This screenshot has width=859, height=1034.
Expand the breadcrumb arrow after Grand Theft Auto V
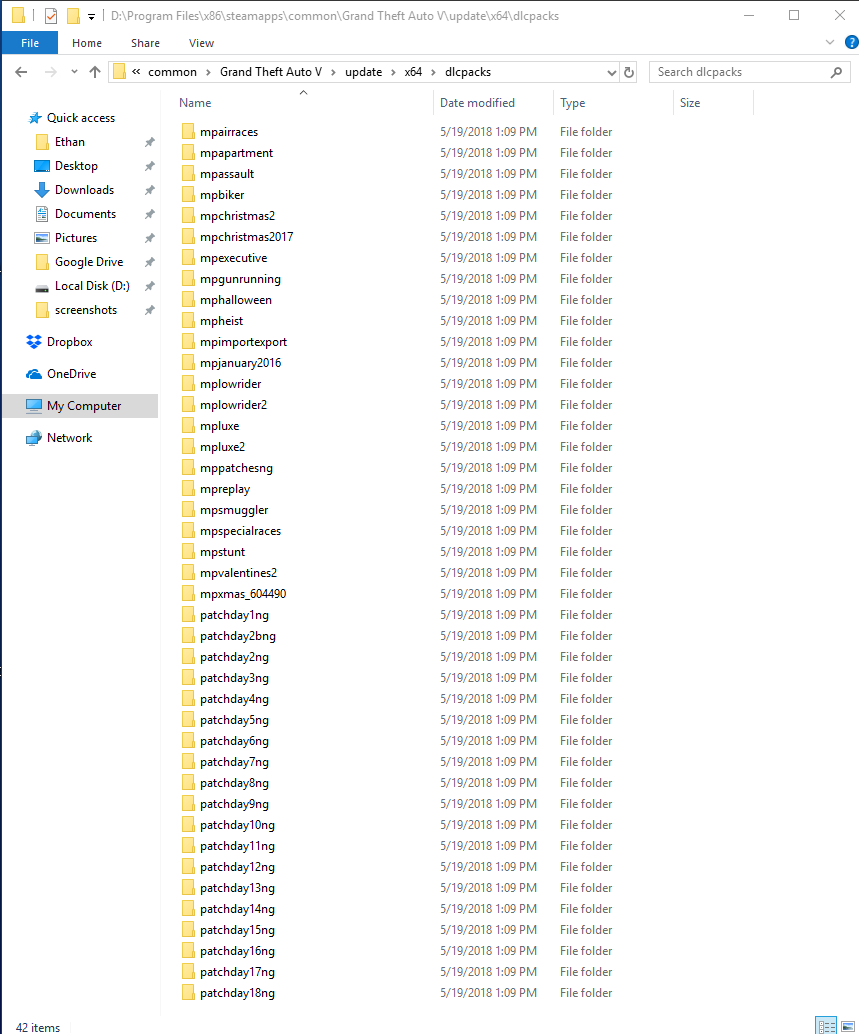click(333, 72)
